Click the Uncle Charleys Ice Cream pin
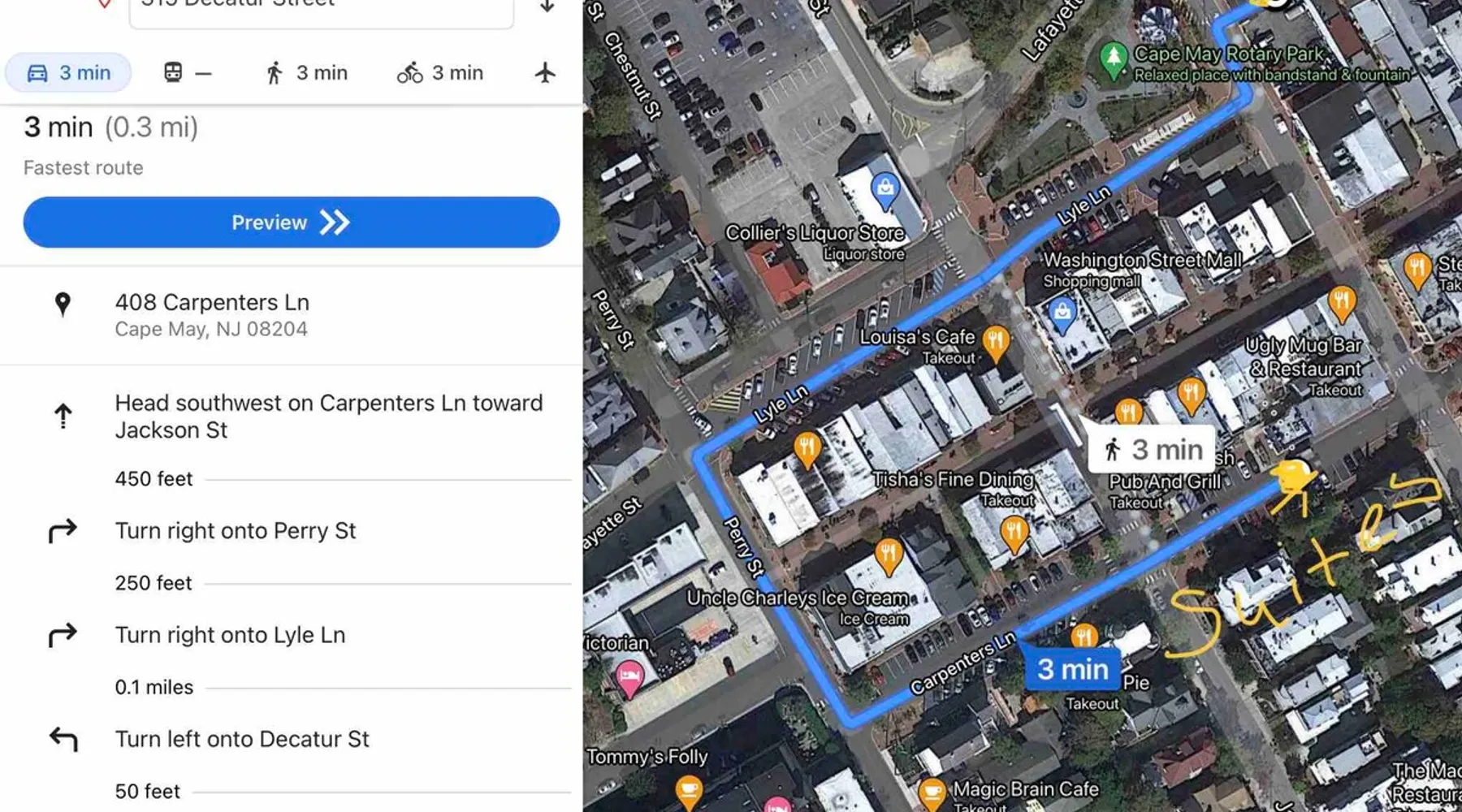The height and width of the screenshot is (812, 1462). 889,557
